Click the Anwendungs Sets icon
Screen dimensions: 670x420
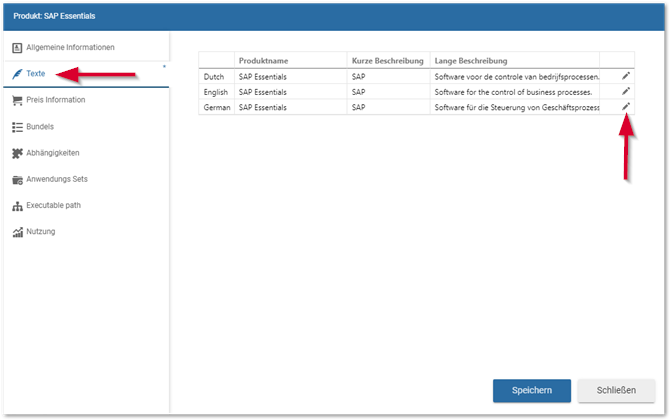(17, 180)
